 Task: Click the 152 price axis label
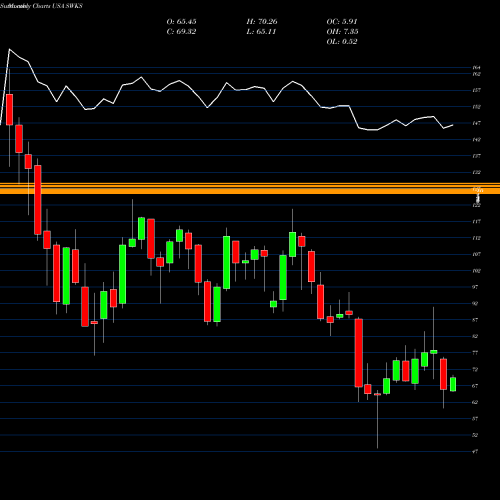(x=476, y=107)
